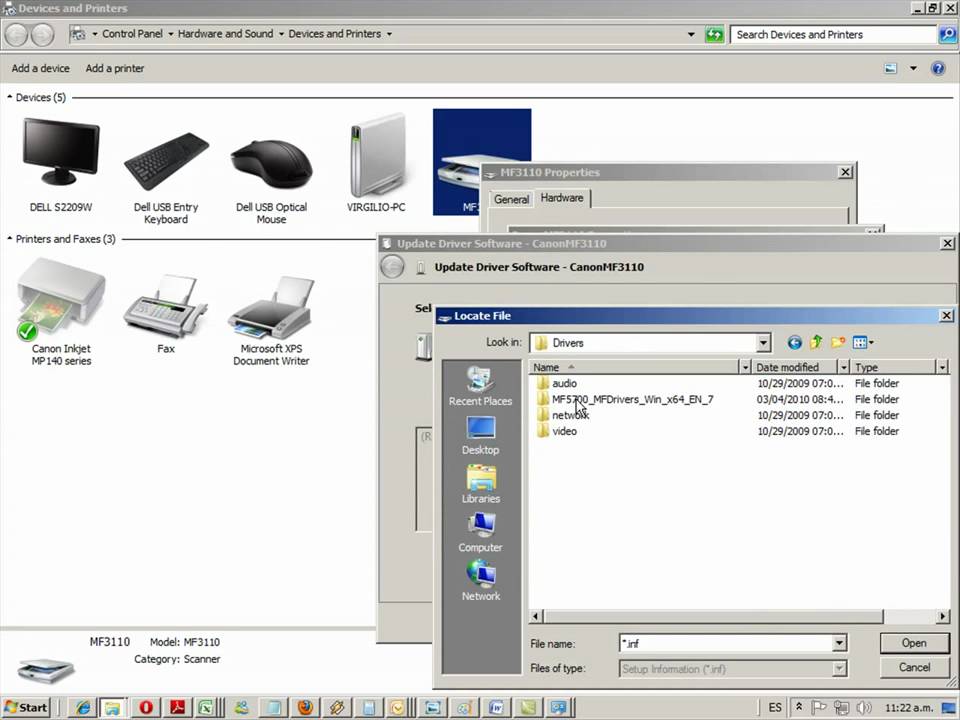Switch to the General tab in MF3110 Properties
Viewport: 960px width, 720px height.
511,199
